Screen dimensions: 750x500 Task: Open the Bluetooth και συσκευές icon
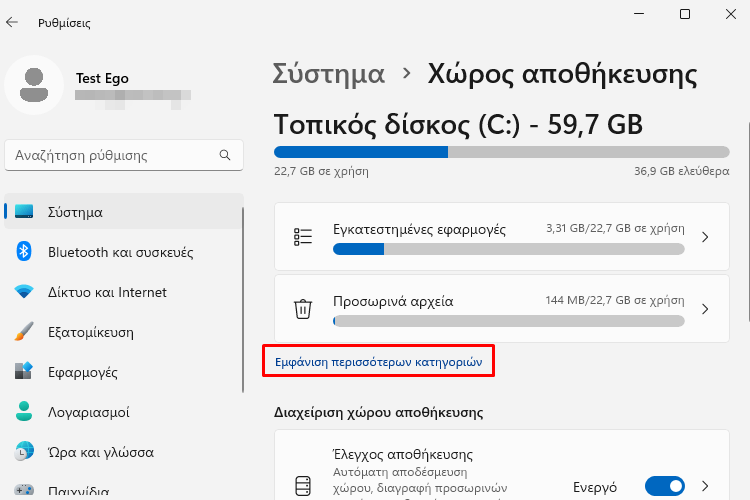tap(24, 252)
